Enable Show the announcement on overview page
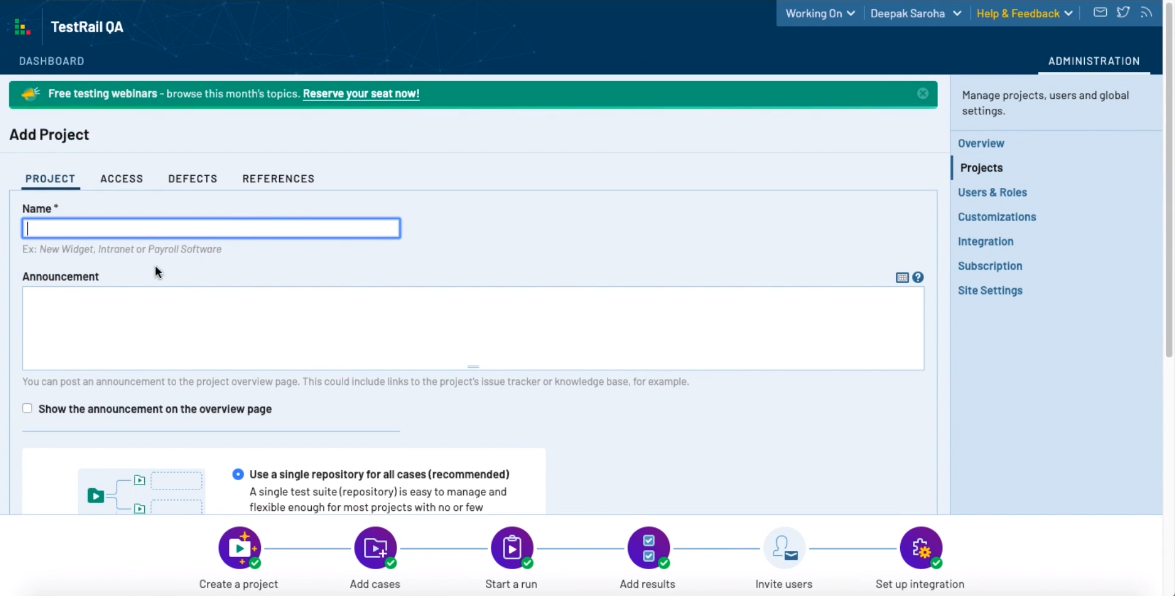The height and width of the screenshot is (596, 1175). click(28, 408)
